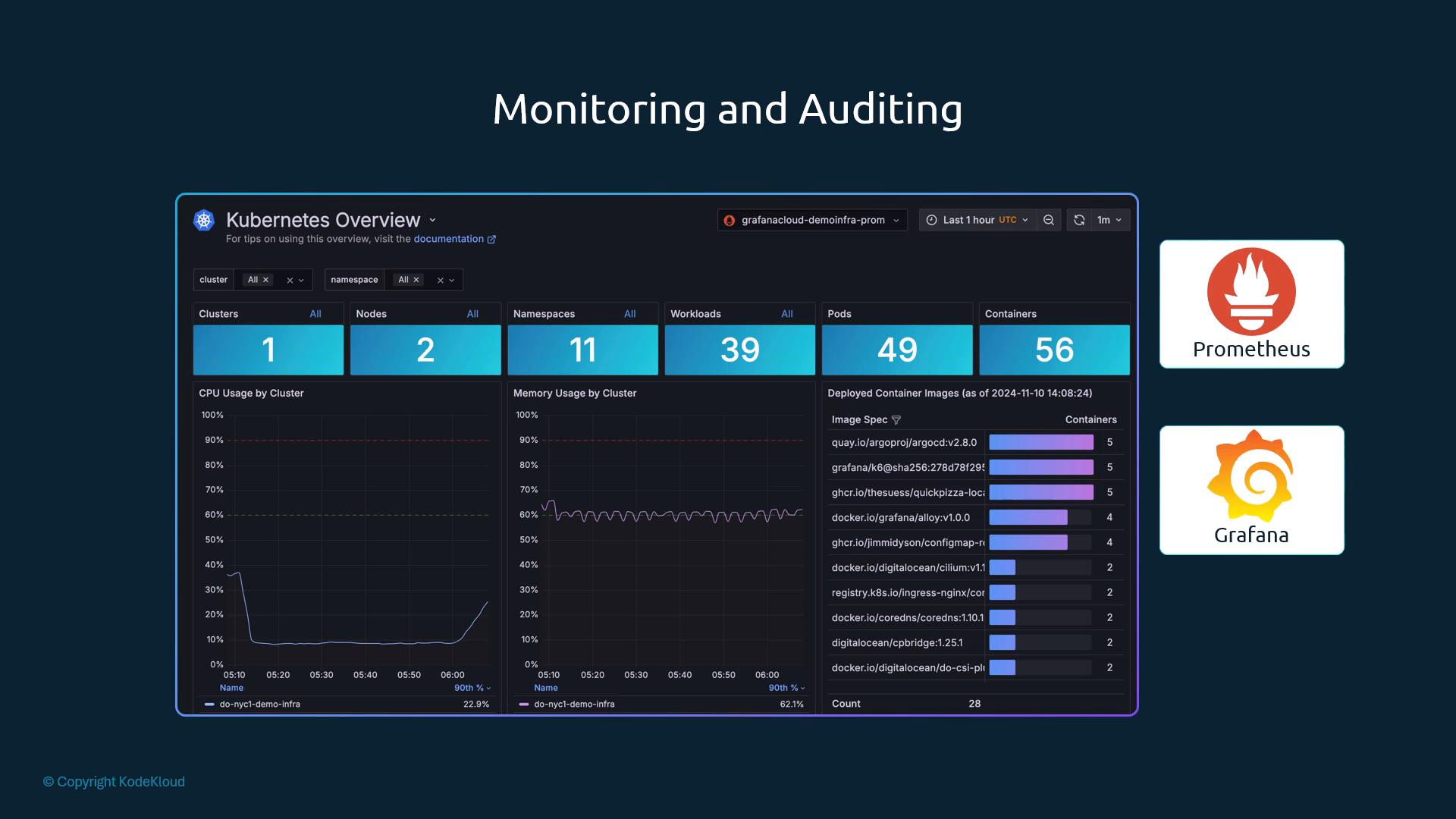Viewport: 1456px width, 819px height.
Task: Click the Pods stat value 49
Action: [x=897, y=350]
